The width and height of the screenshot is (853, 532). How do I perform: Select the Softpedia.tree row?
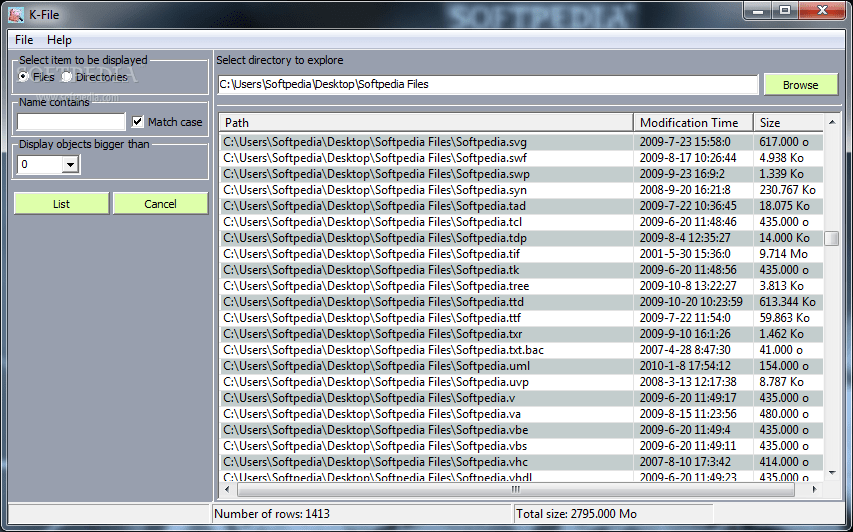tap(521, 286)
